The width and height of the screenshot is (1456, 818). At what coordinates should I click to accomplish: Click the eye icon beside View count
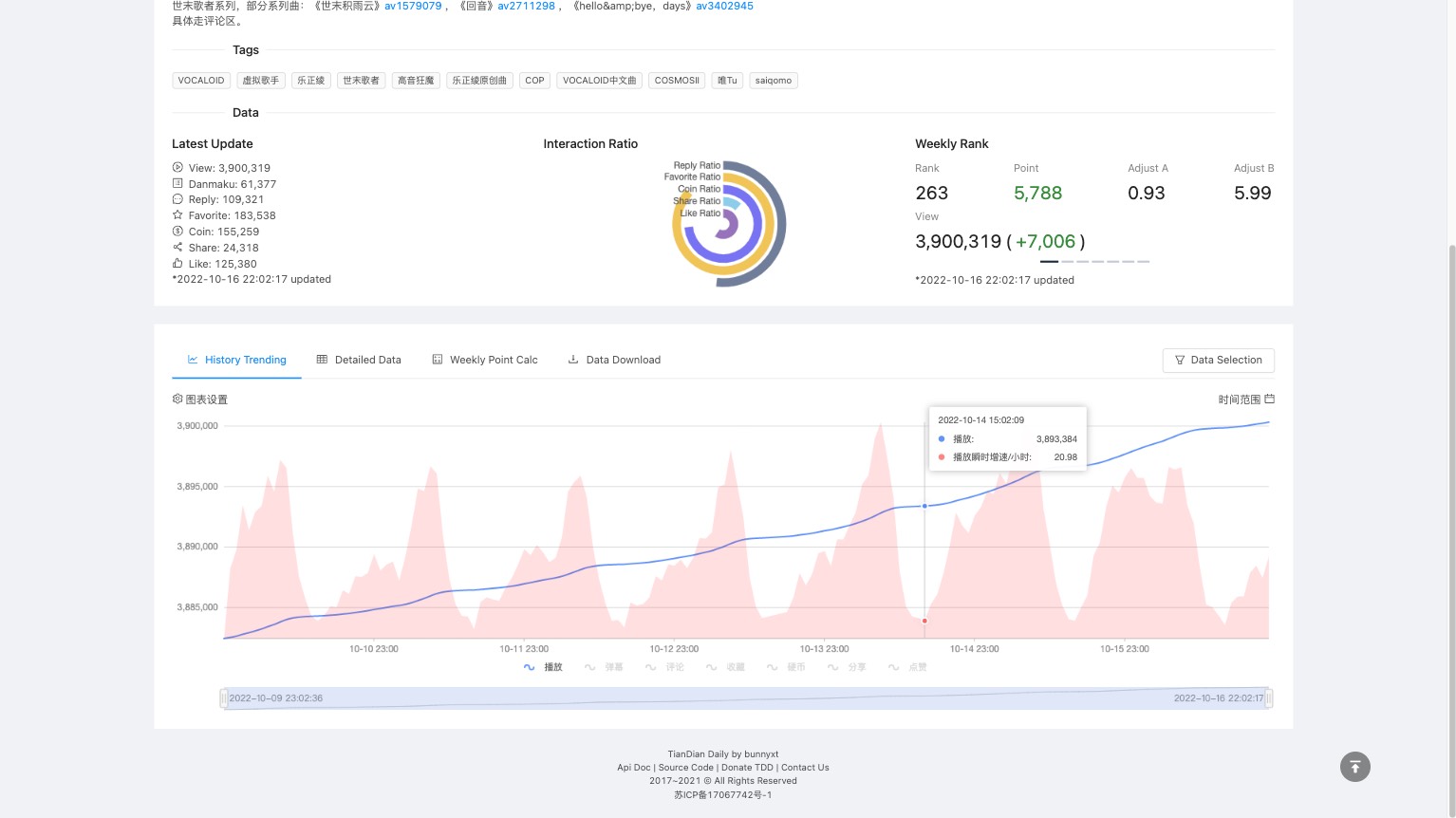[177, 167]
